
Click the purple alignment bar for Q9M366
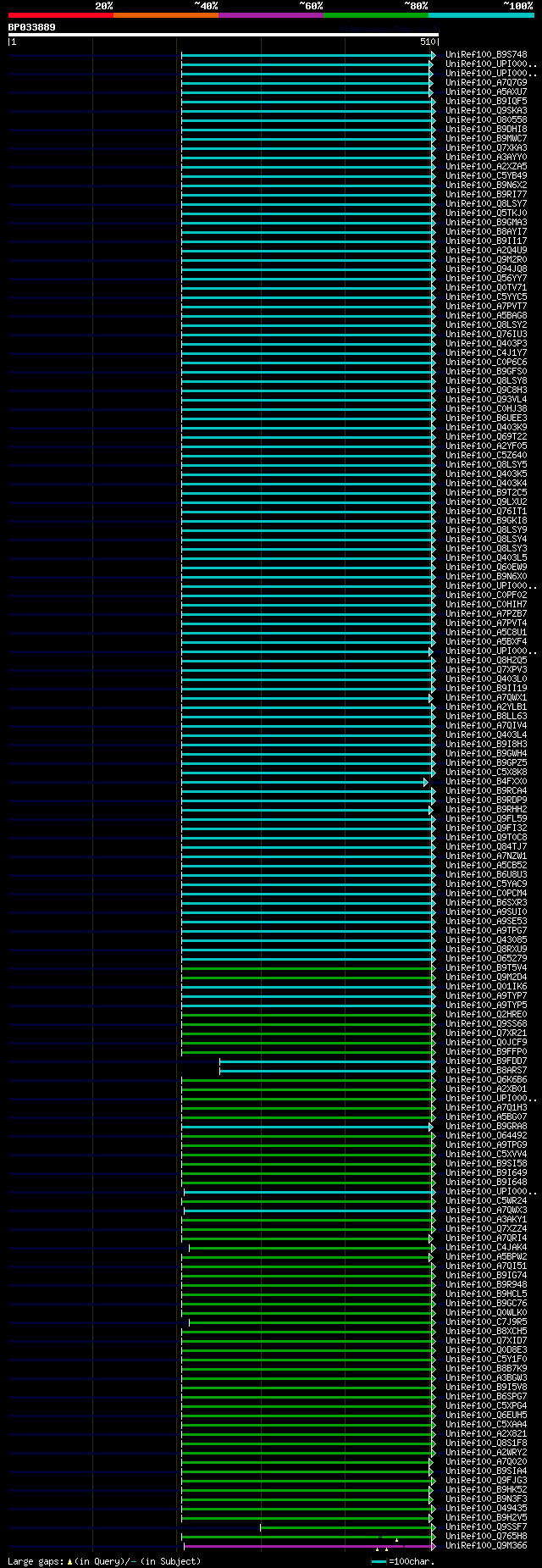point(309,1546)
